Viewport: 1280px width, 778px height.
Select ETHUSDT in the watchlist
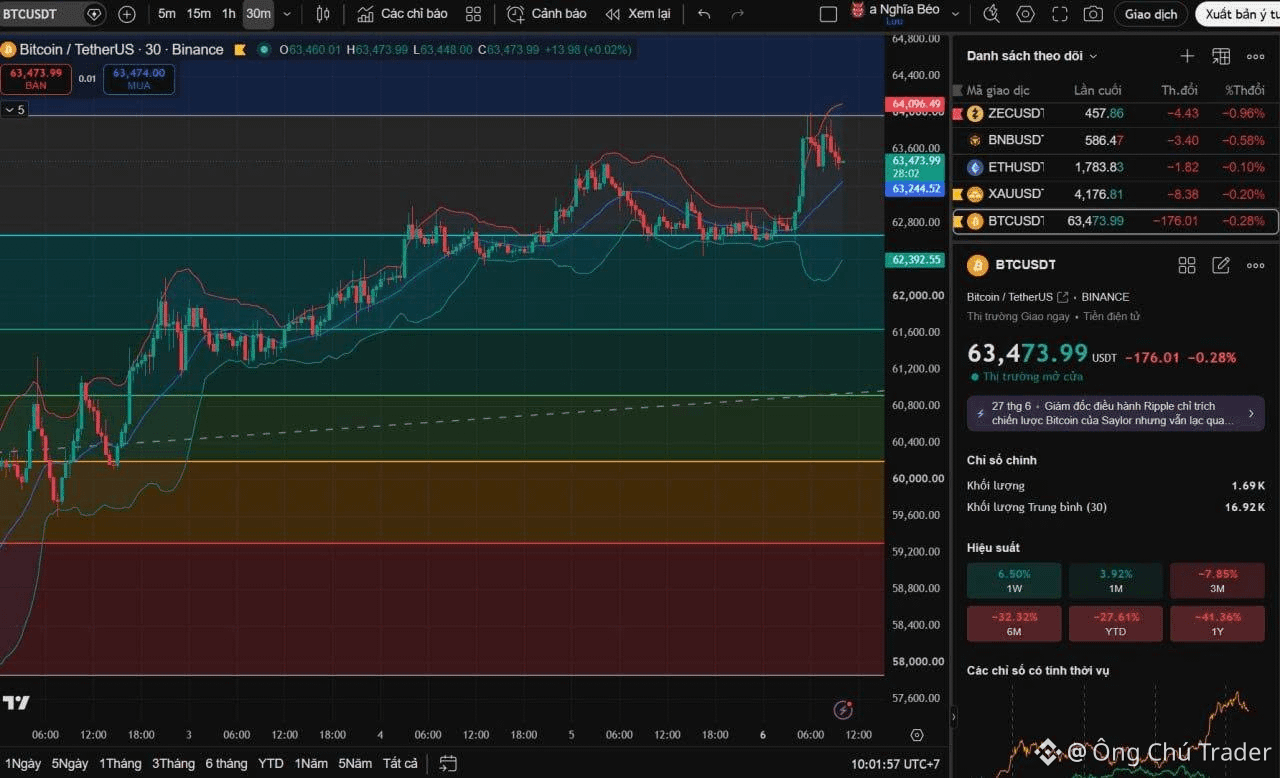click(1115, 168)
